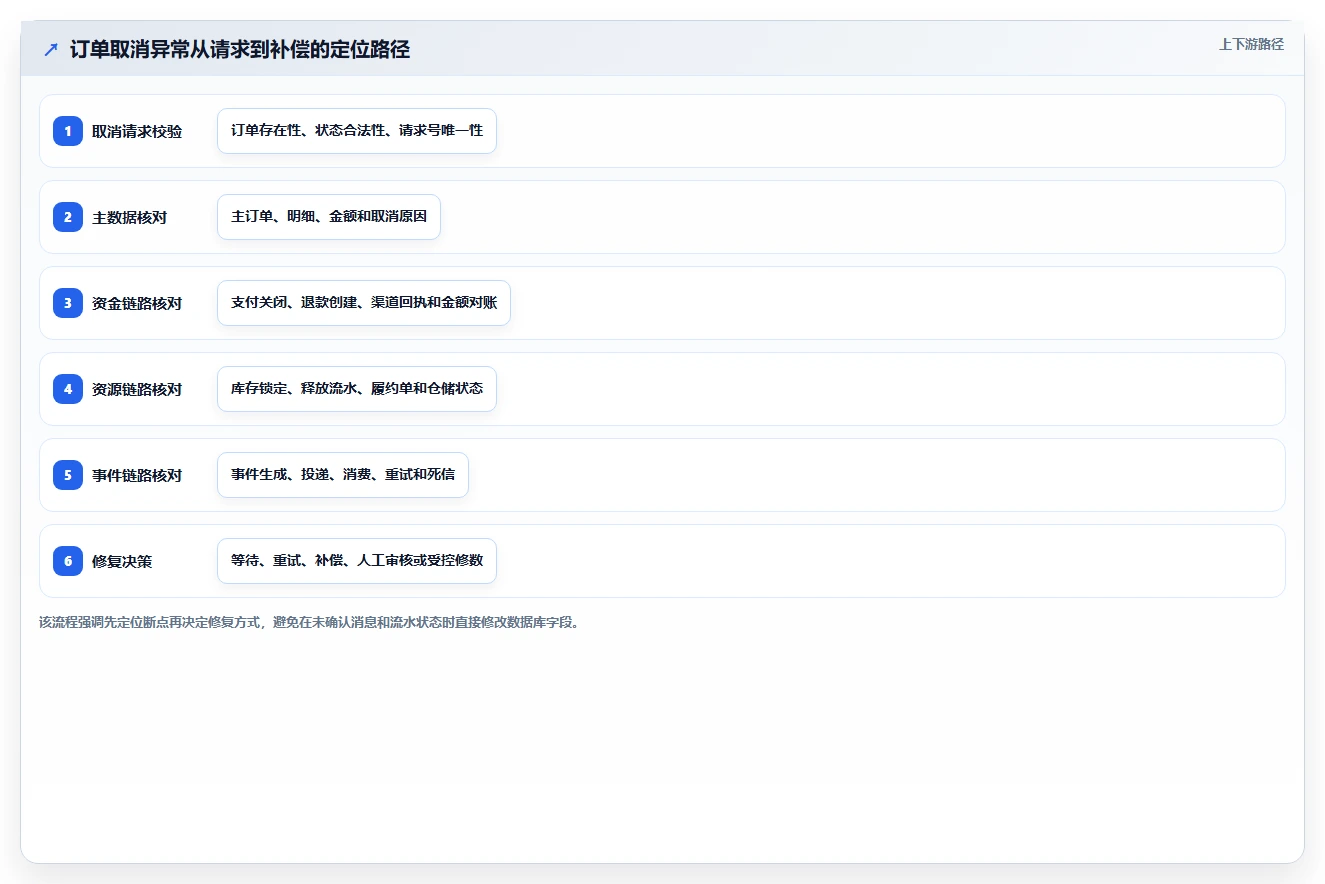Screen dimensions: 1325x884
Task: Click the 上下游路径 label
Action: click(1251, 44)
